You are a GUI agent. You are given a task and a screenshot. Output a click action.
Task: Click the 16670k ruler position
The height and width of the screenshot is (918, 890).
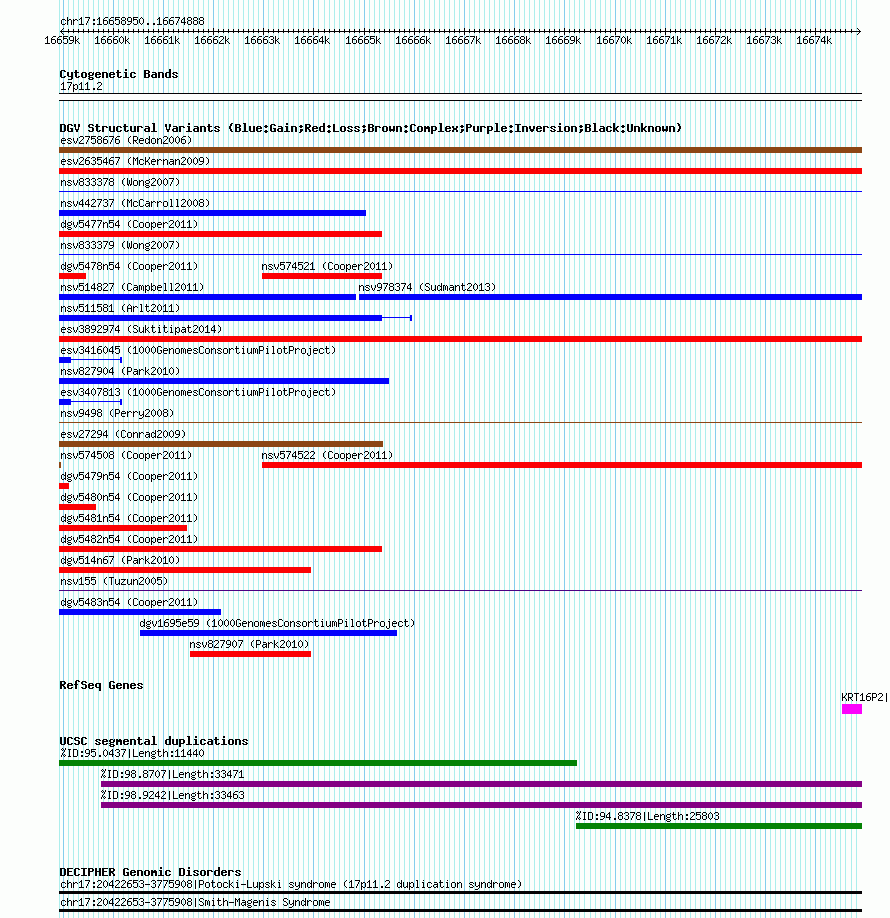[x=614, y=40]
